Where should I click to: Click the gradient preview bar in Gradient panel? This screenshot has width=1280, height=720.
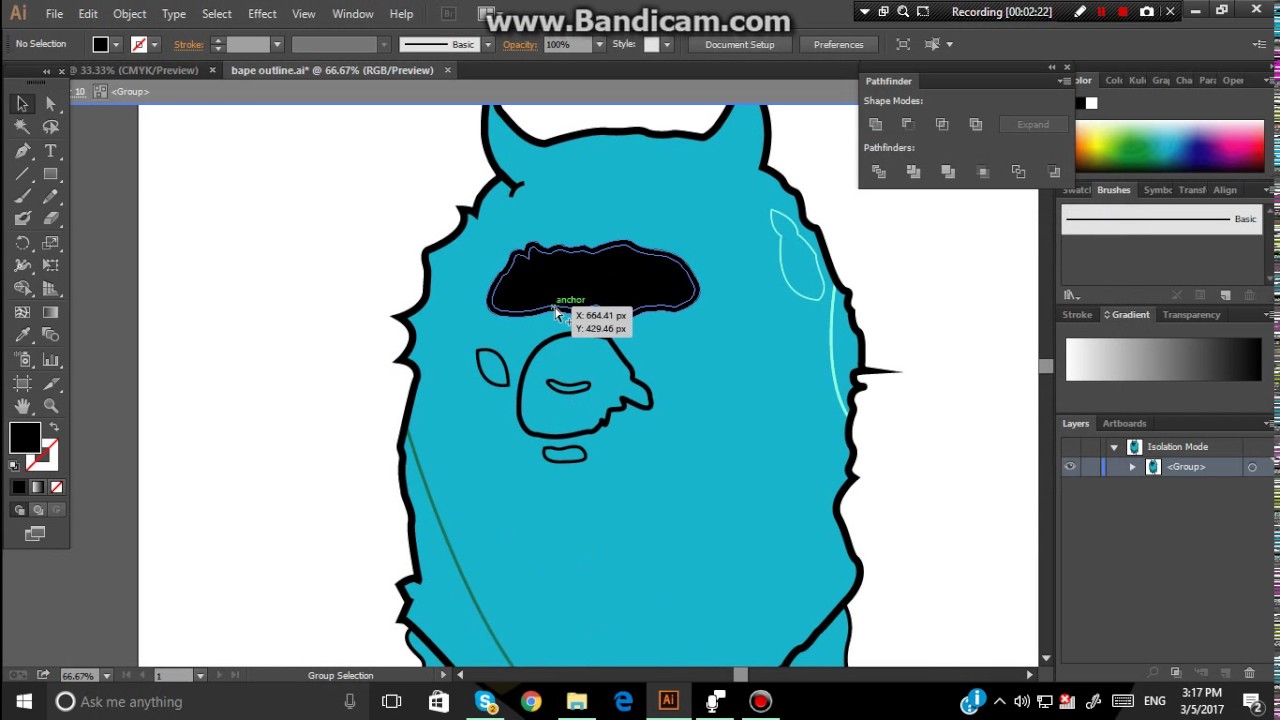pos(1163,359)
